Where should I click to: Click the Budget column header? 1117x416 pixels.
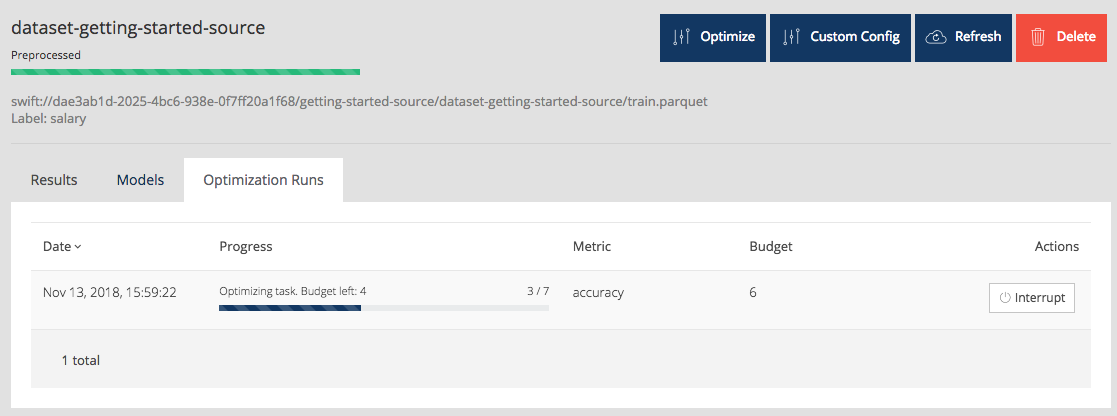pos(770,246)
